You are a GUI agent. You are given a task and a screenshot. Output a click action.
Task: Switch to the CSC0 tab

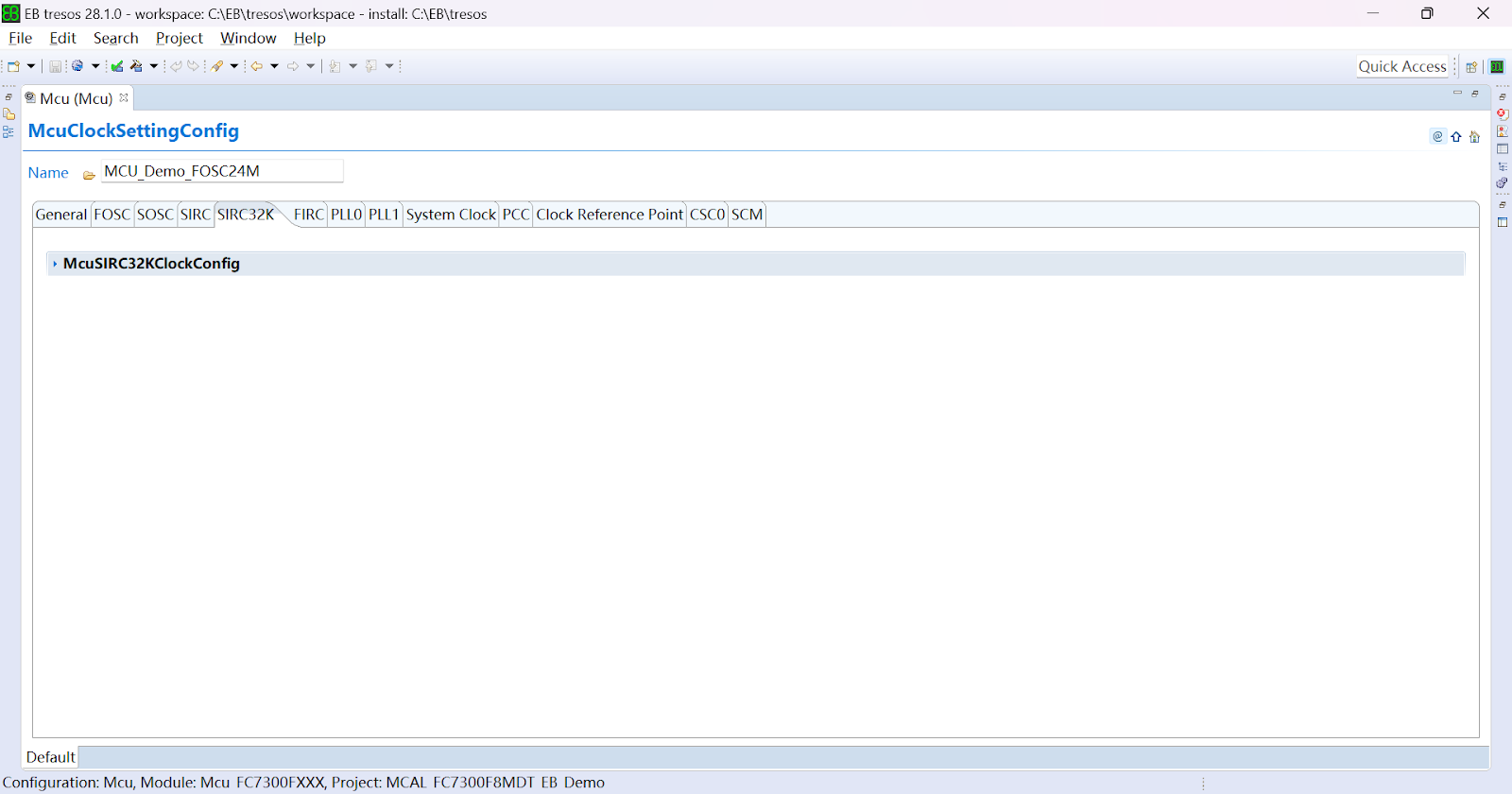click(707, 215)
